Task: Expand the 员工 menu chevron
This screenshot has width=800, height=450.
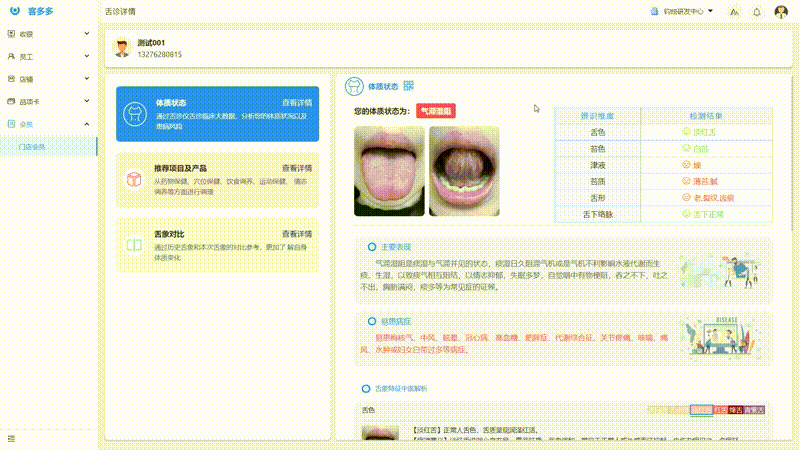Action: click(87, 56)
